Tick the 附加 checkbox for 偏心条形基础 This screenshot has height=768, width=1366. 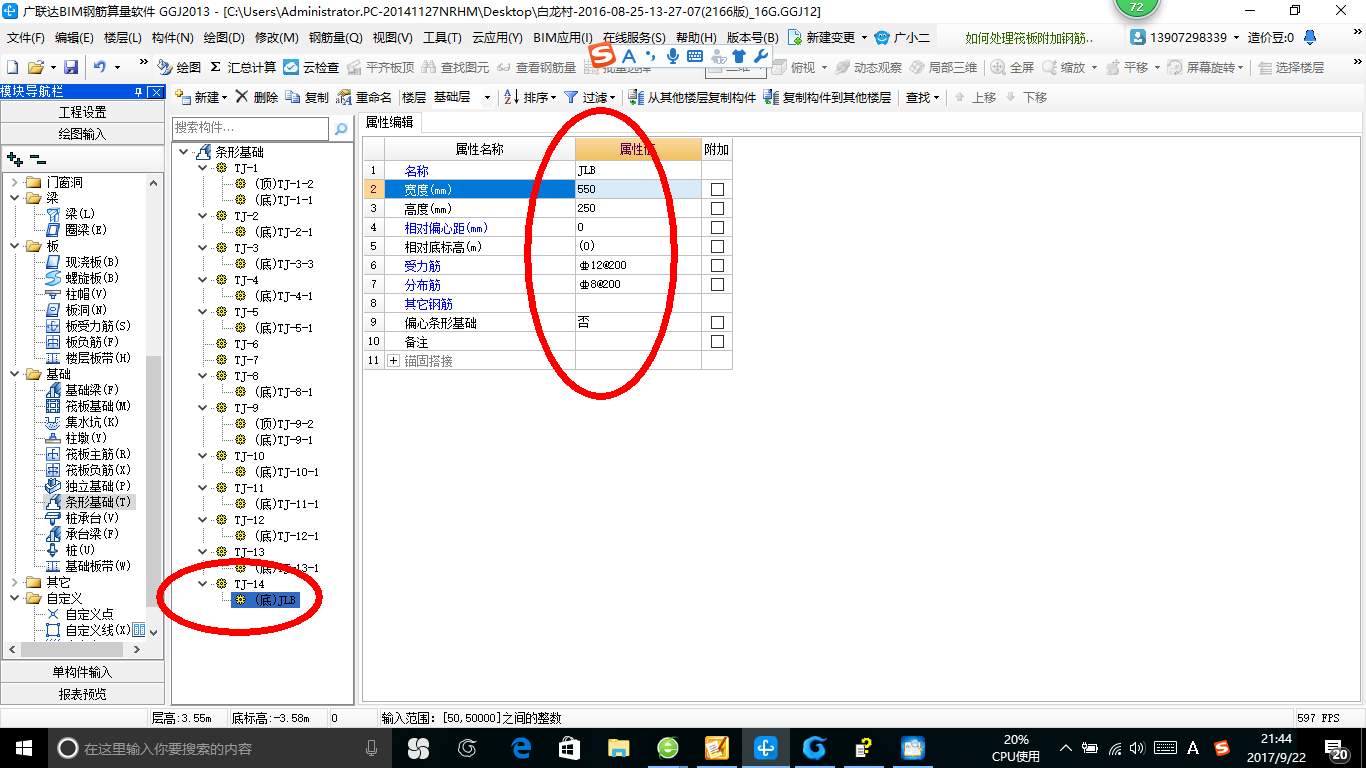(x=717, y=323)
